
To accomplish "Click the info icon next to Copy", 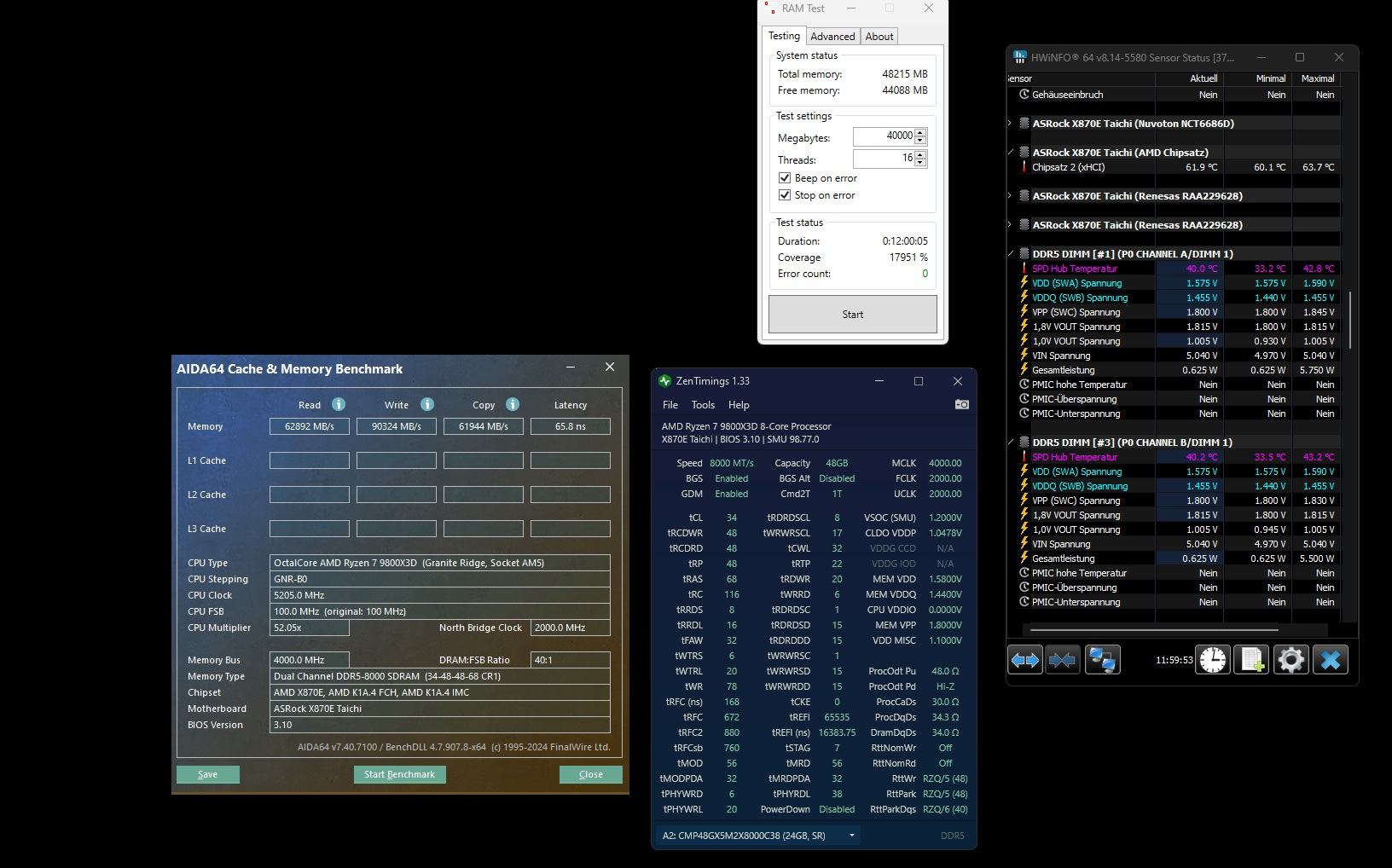I will pyautogui.click(x=513, y=404).
